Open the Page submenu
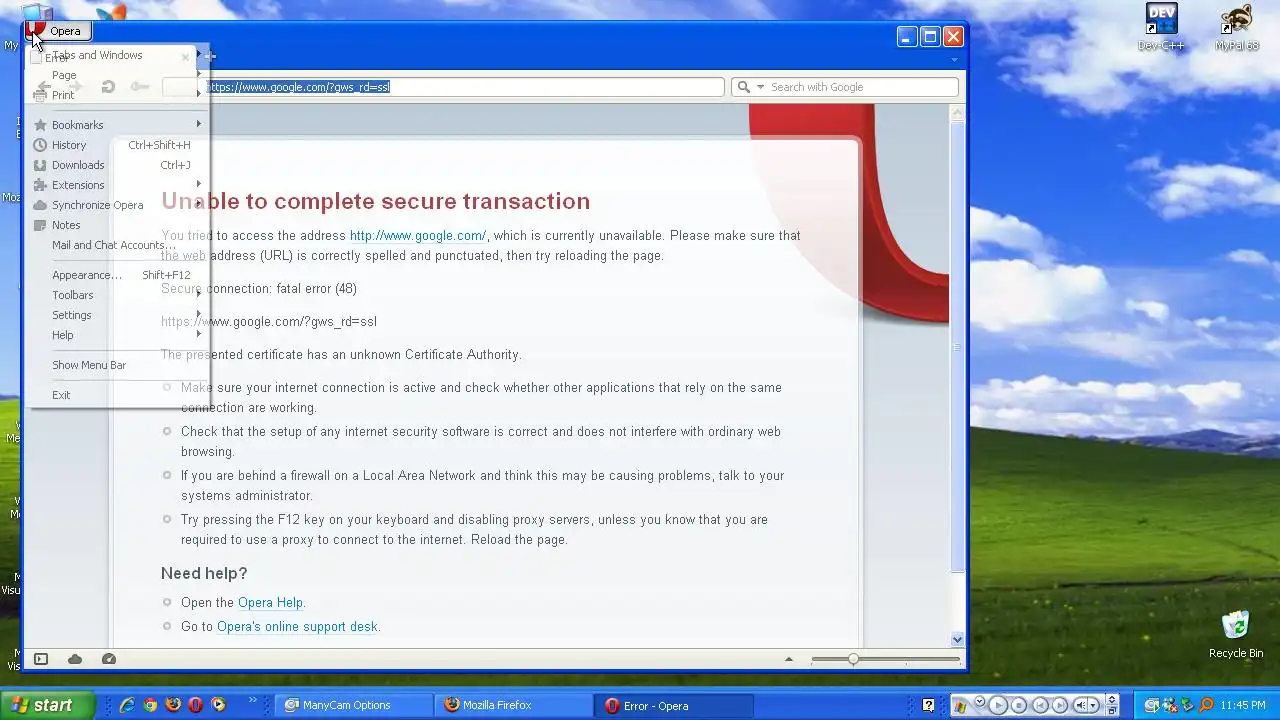This screenshot has width=1280, height=720. [x=117, y=75]
